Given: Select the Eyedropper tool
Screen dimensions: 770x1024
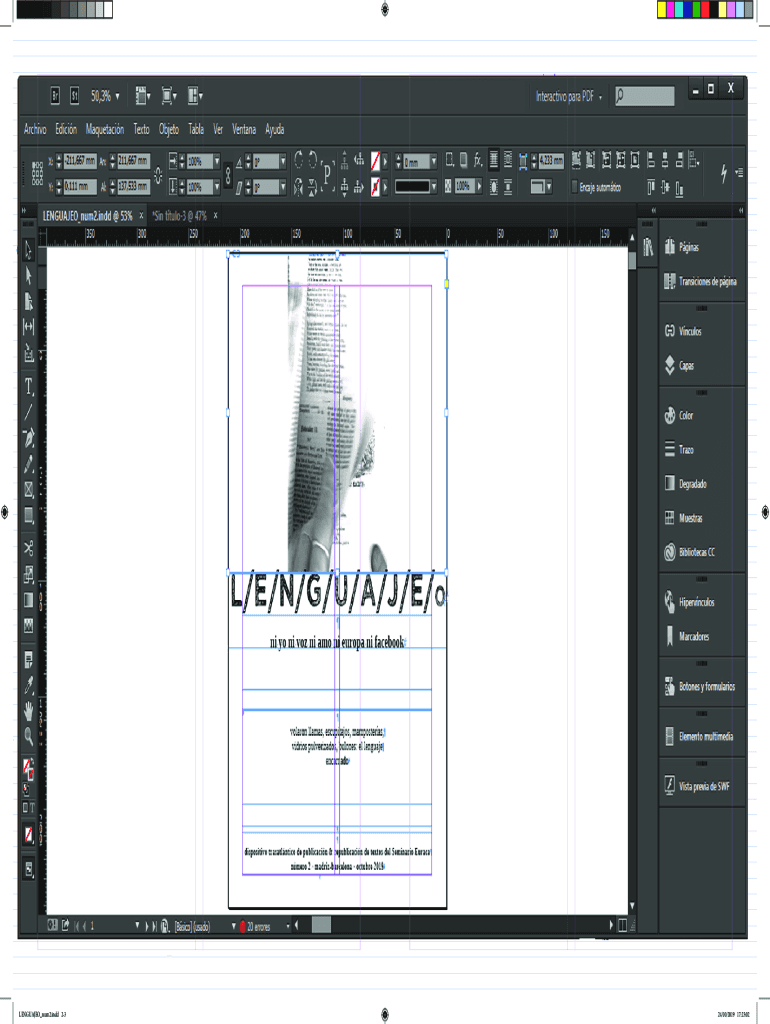Looking at the screenshot, I should (28, 685).
